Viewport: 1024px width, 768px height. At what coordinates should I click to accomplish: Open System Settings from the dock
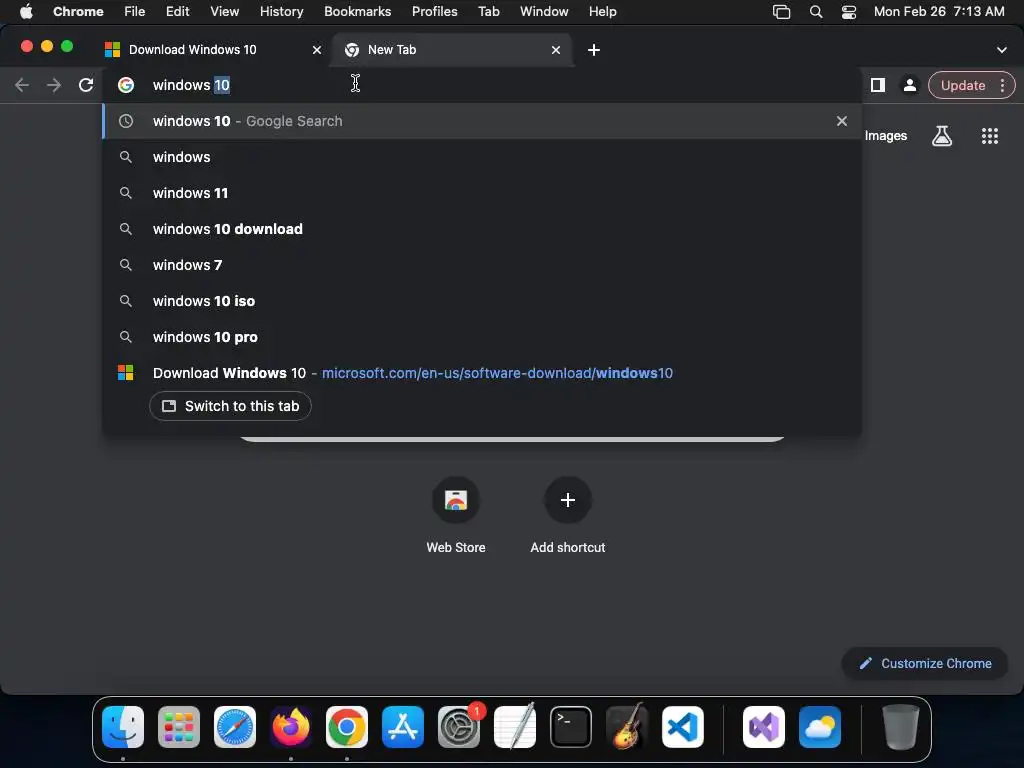click(458, 727)
